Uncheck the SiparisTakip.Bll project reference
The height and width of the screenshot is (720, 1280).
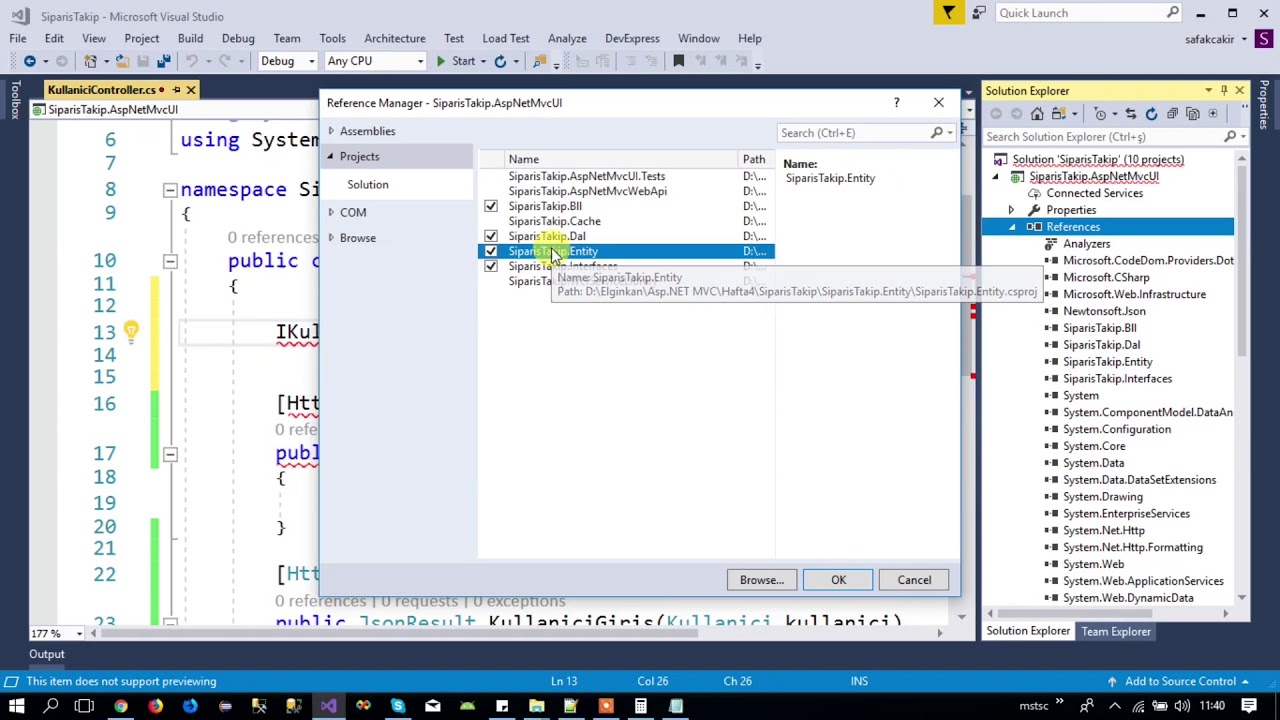tap(490, 206)
